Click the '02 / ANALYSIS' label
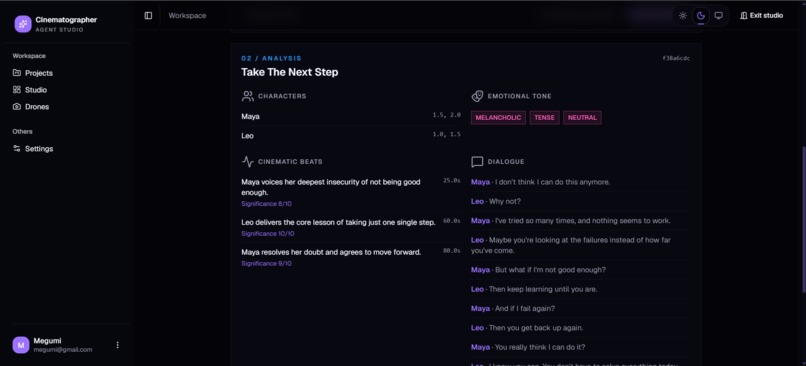Screen dimensions: 806x366 pyautogui.click(x=271, y=59)
